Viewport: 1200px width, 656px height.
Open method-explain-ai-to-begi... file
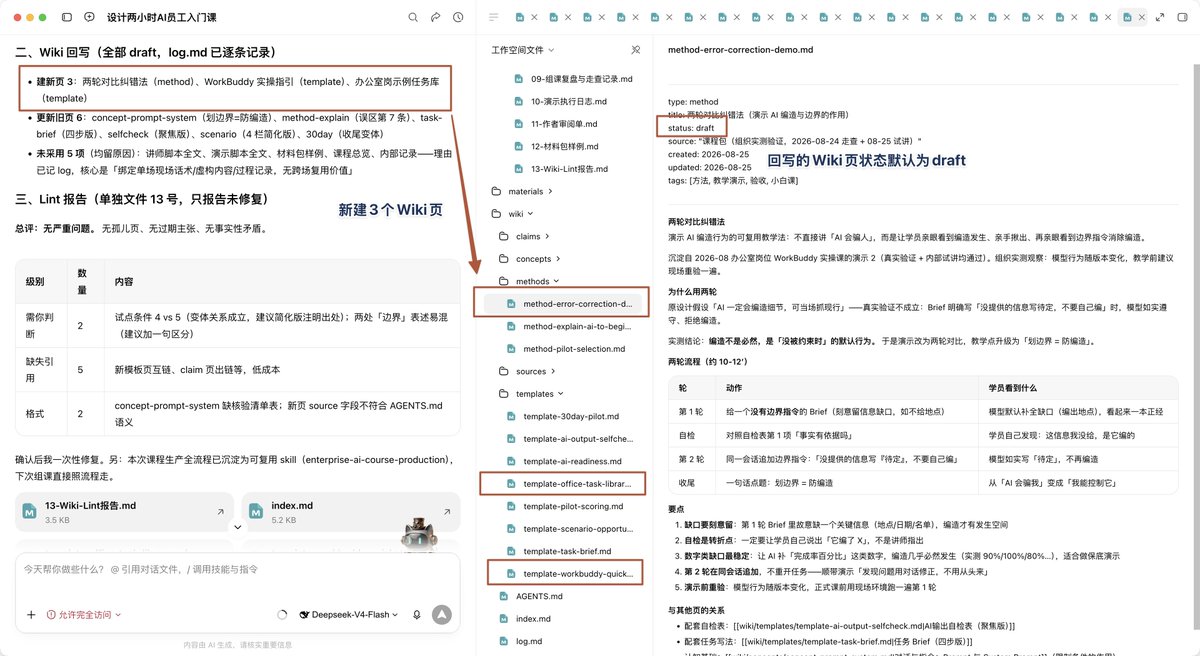[x=570, y=326]
